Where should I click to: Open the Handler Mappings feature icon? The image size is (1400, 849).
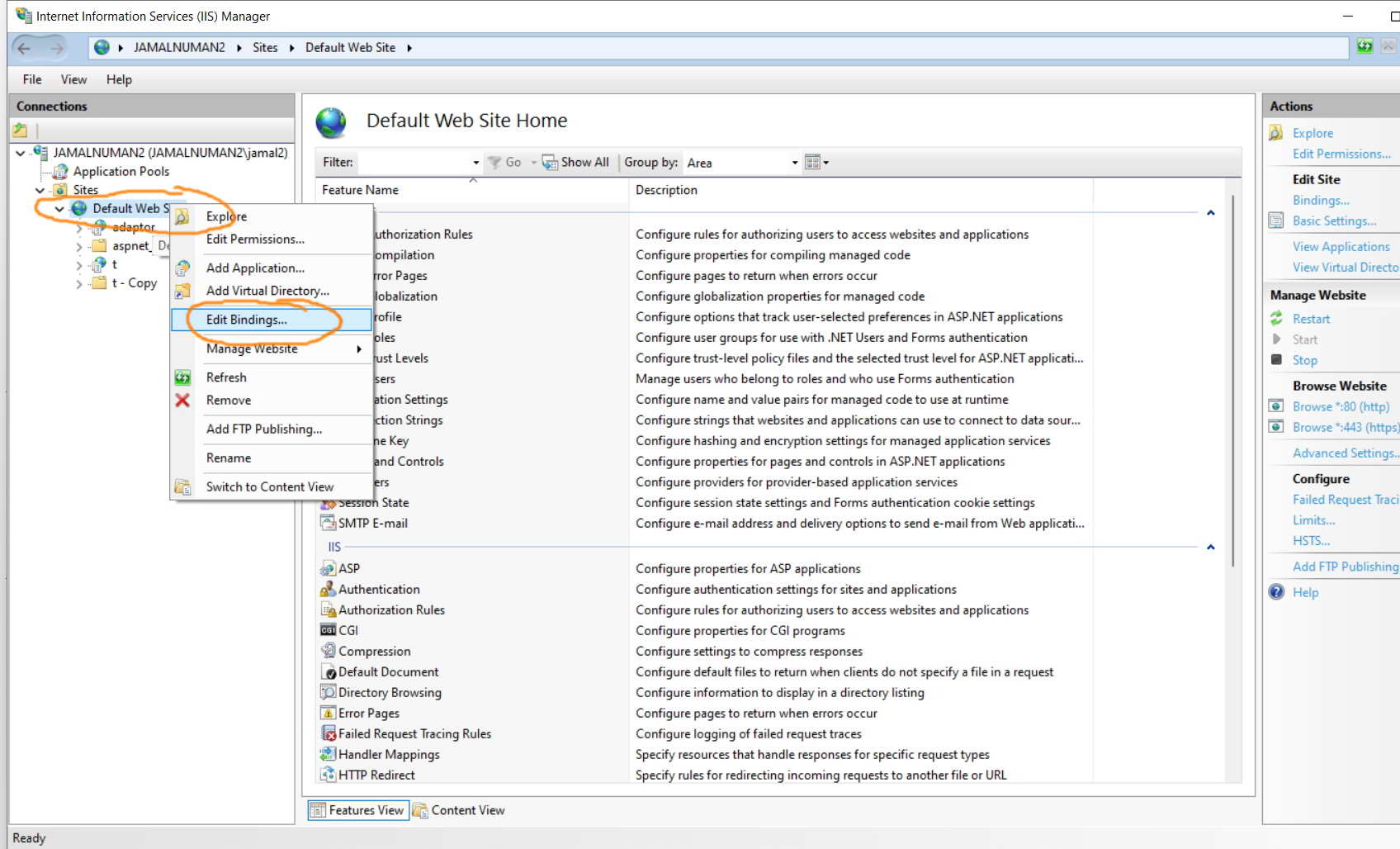(x=329, y=754)
